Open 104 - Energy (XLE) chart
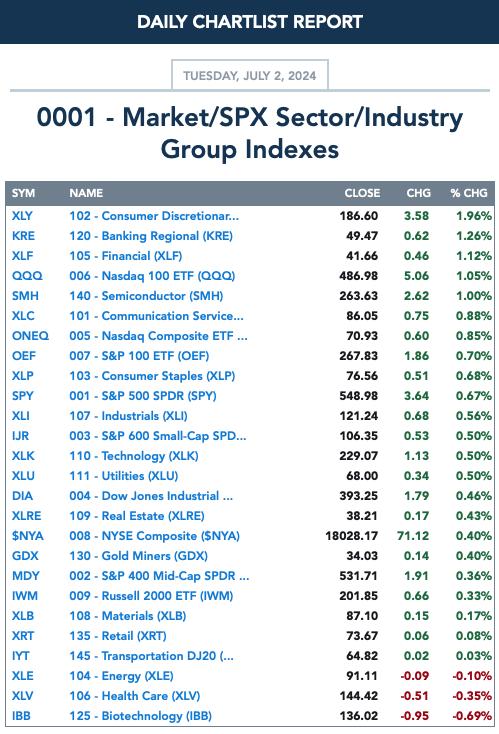This screenshot has height=734, width=499. click(121, 676)
